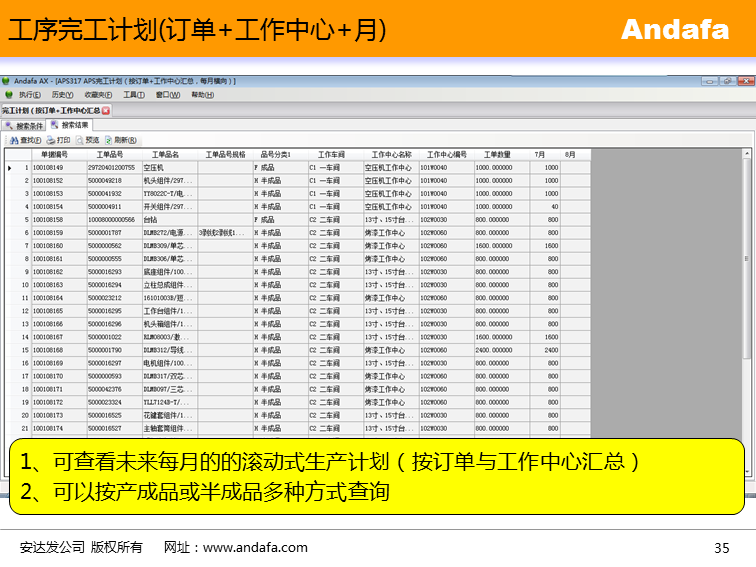
Task: Click the 工单数量 column header
Action: [498, 155]
